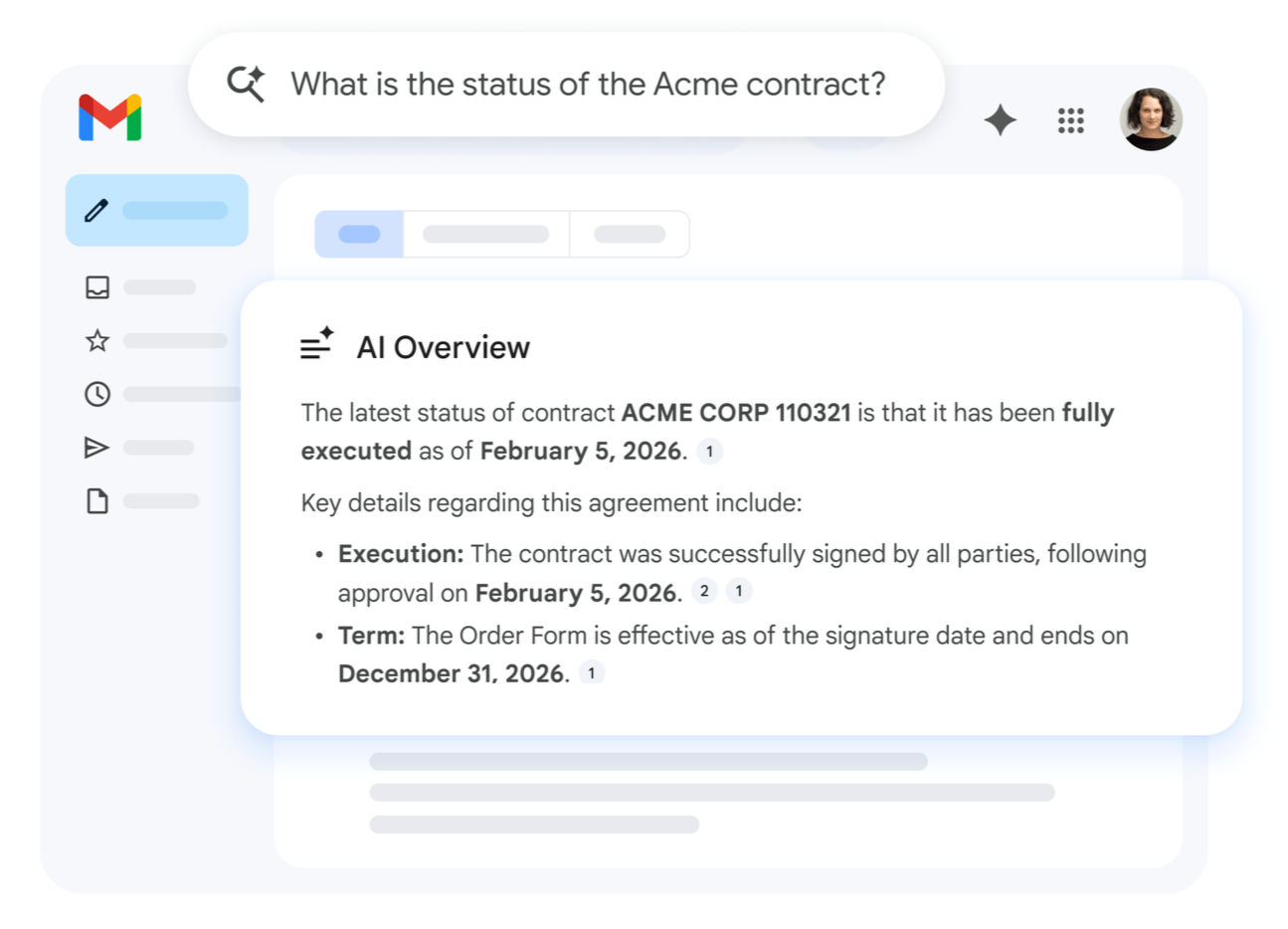Switch to the first inbox tab

[x=358, y=233]
